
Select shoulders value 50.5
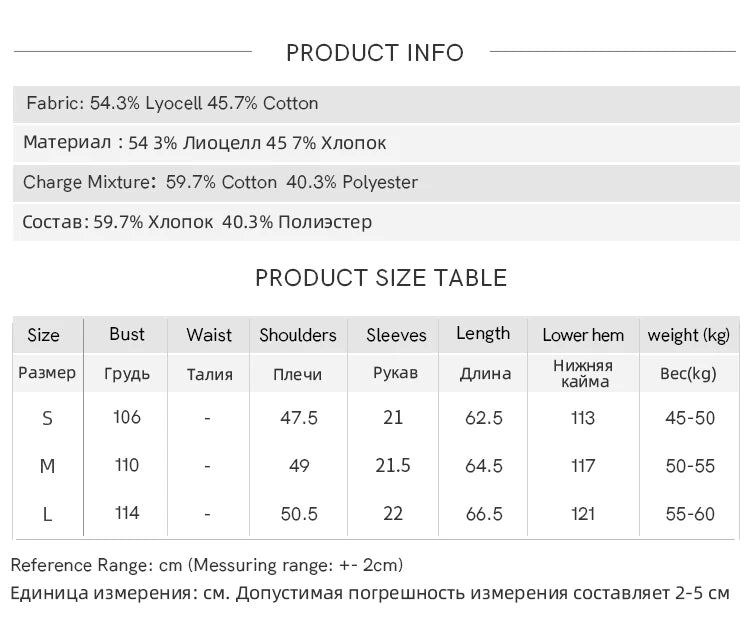(299, 514)
